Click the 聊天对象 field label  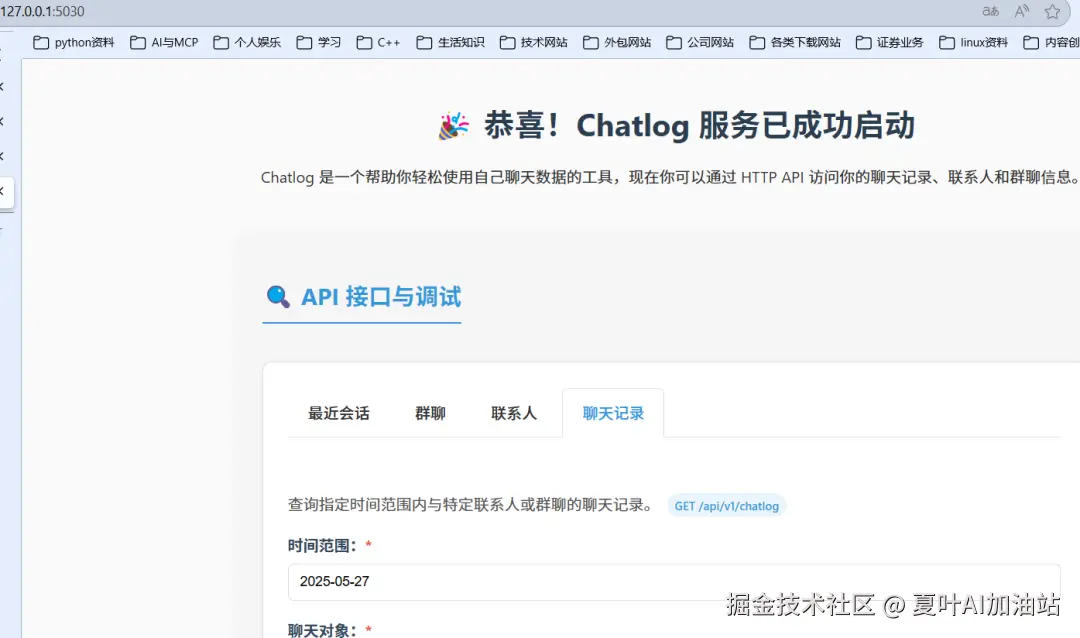tap(322, 630)
